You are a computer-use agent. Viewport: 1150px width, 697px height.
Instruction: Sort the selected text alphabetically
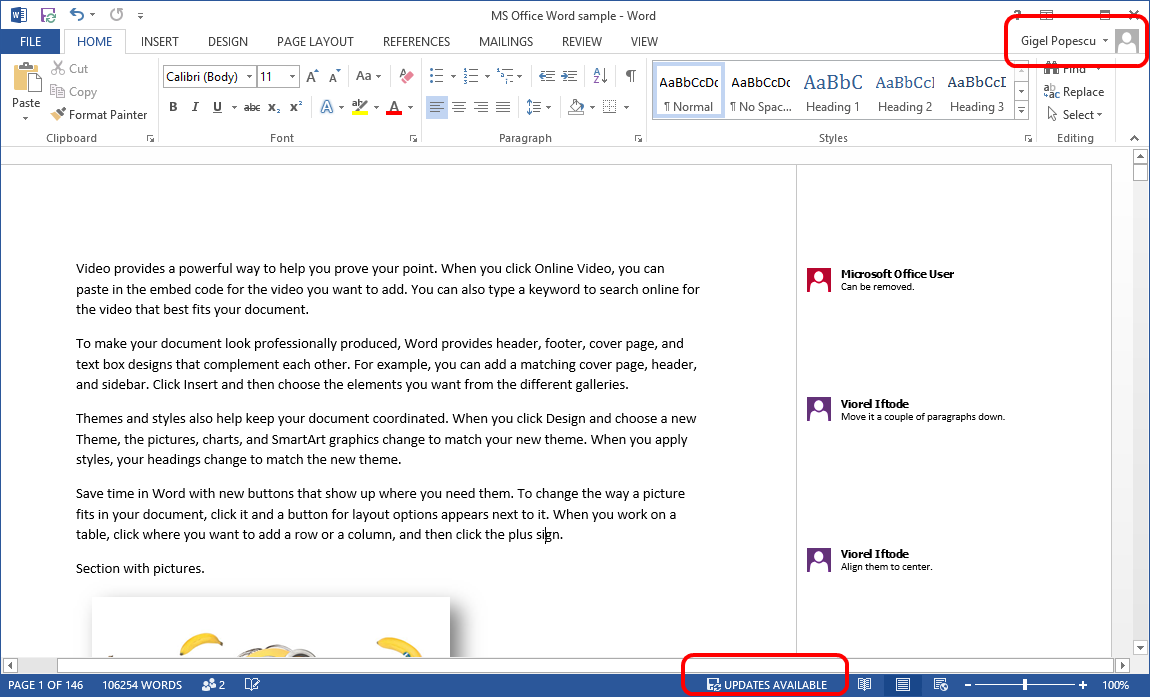point(600,76)
